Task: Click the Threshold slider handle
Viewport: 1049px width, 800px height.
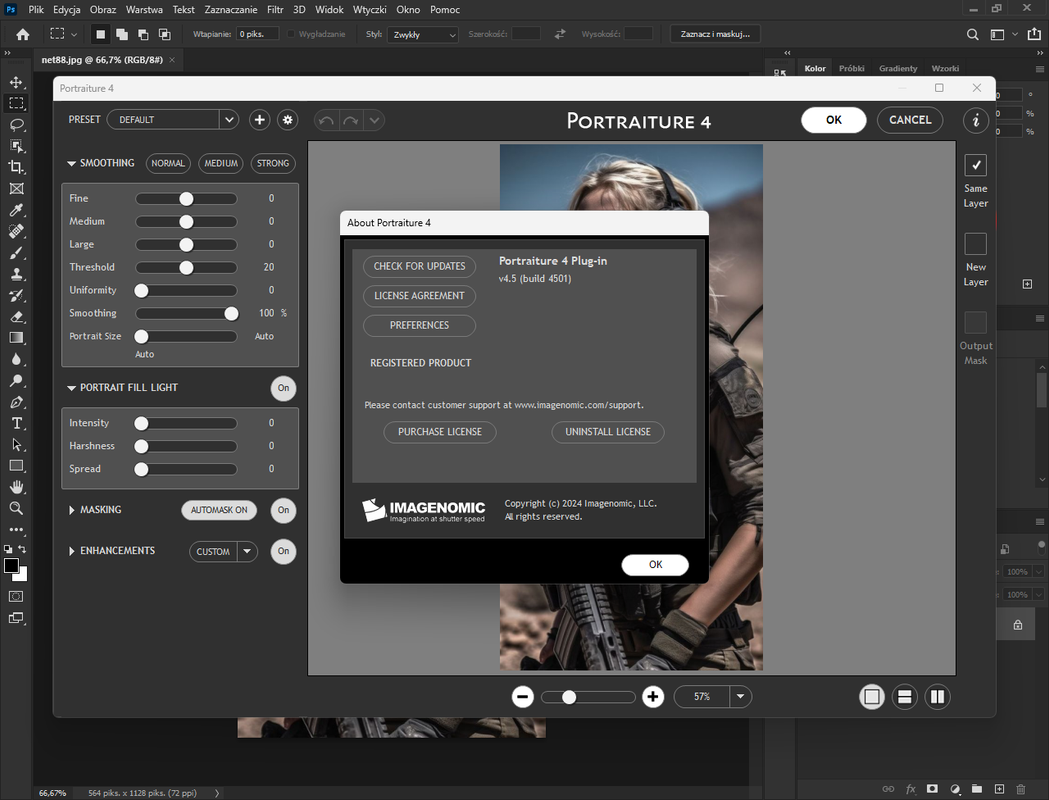Action: point(187,268)
